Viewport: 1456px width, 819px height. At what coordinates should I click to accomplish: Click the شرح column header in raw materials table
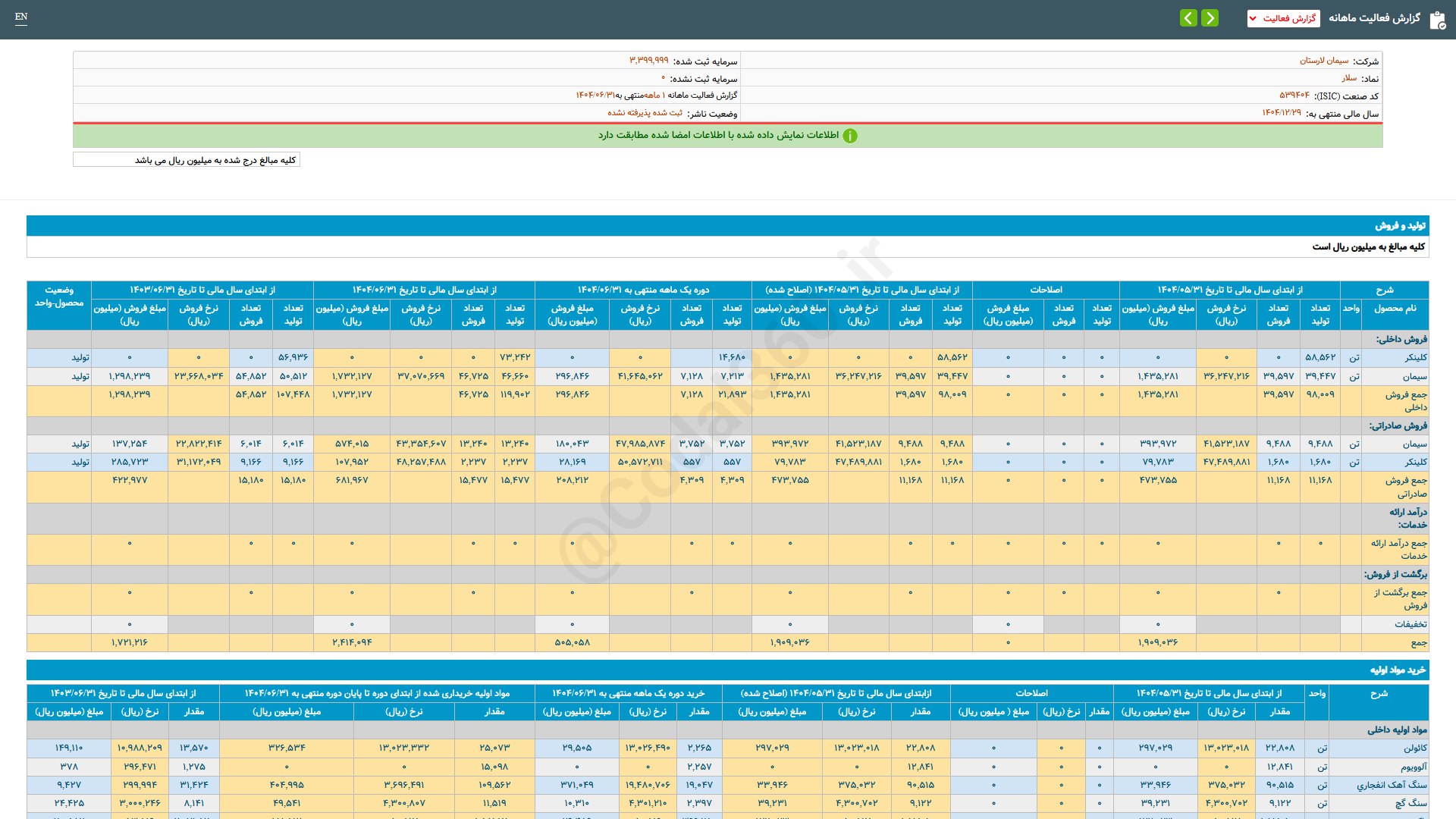[x=1379, y=693]
